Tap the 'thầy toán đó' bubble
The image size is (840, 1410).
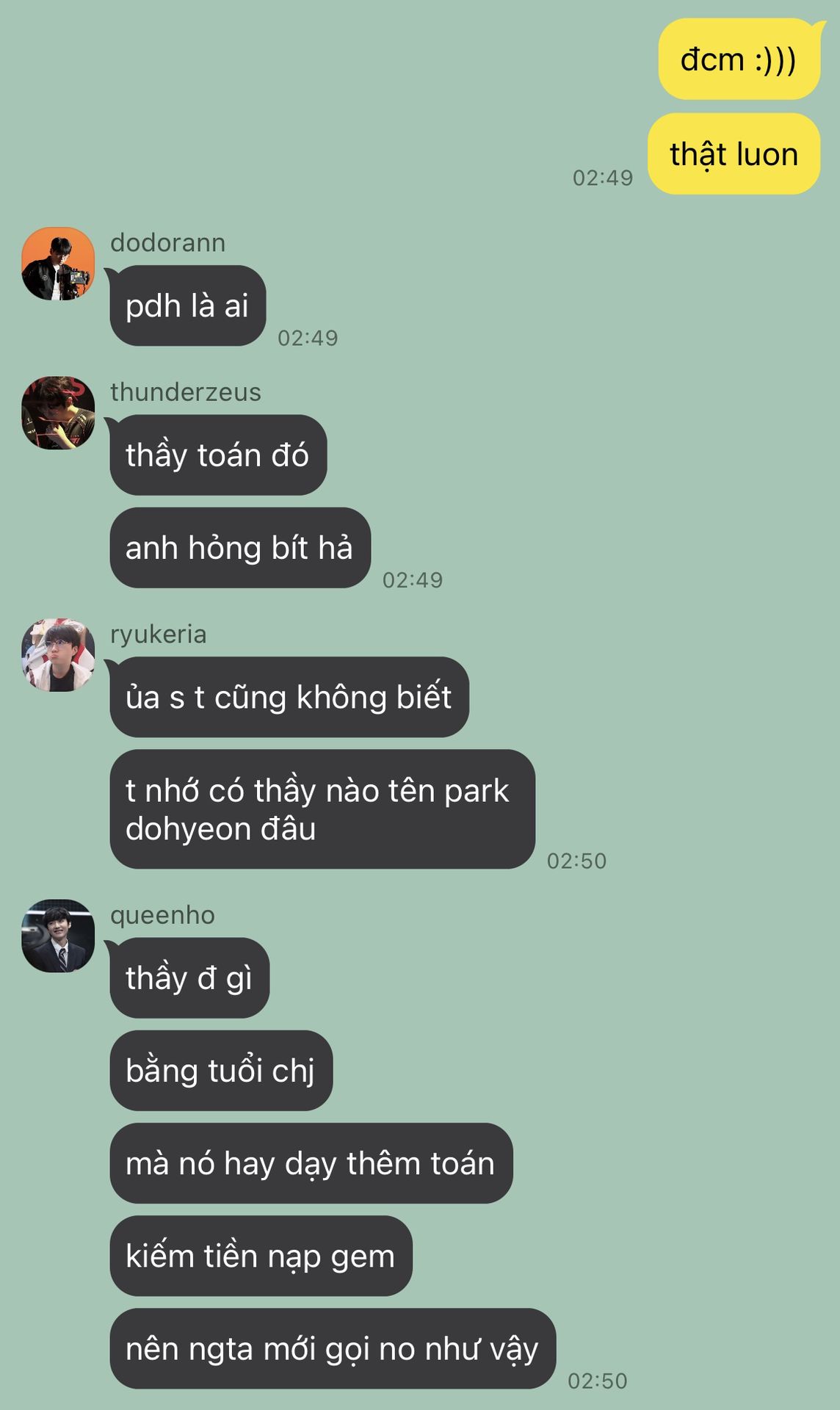pyautogui.click(x=218, y=455)
